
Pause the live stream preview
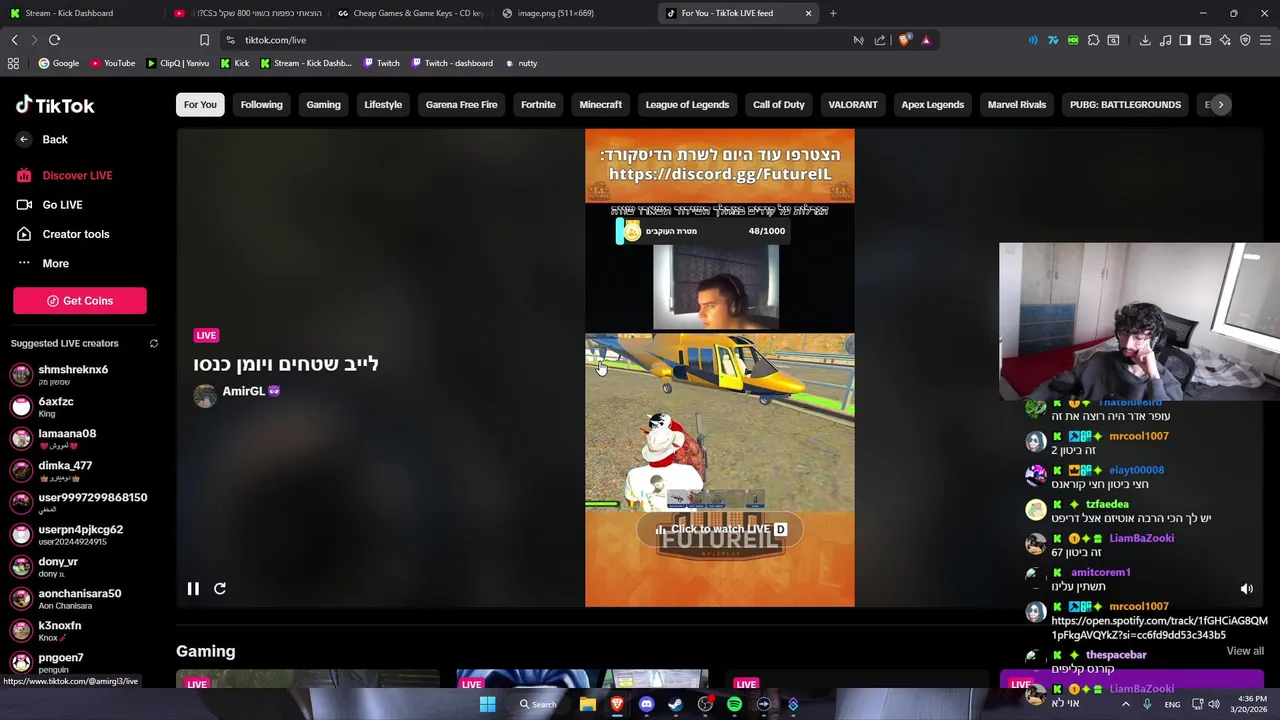193,589
